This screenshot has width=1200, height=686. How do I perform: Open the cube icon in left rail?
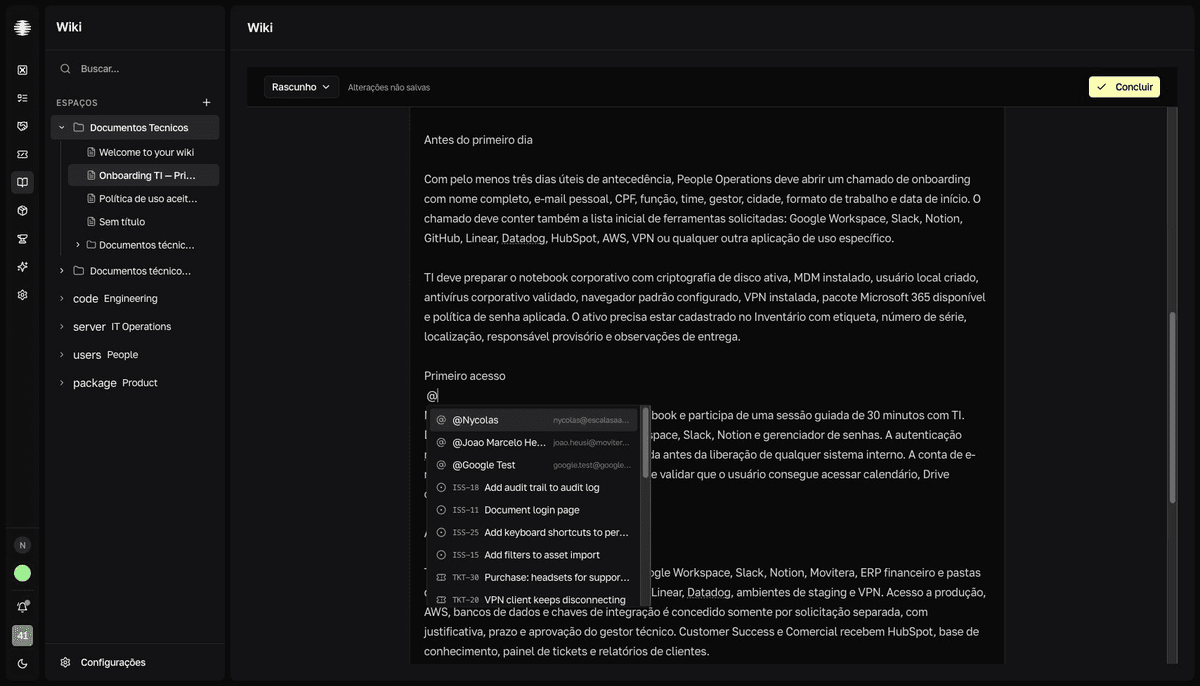22,211
